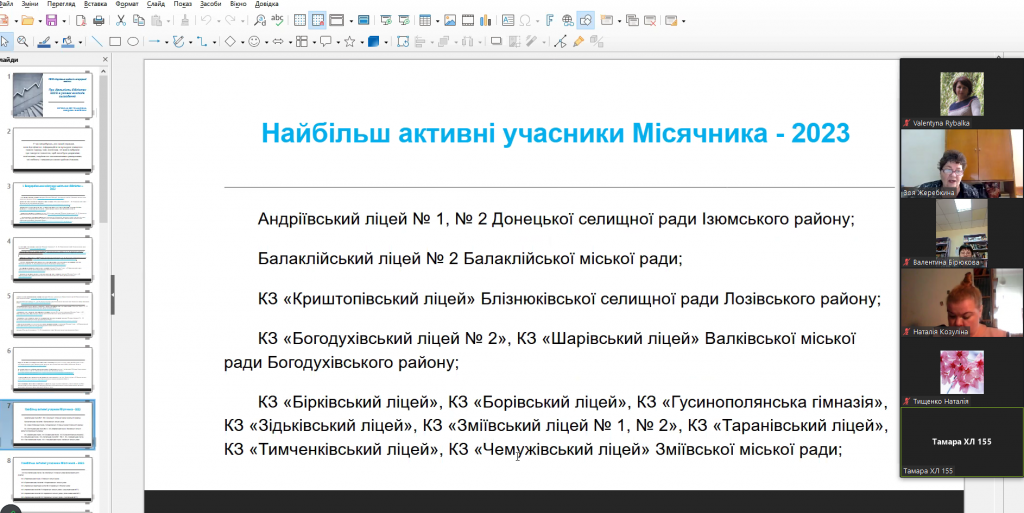Open an existing file with folder icon

(27, 21)
